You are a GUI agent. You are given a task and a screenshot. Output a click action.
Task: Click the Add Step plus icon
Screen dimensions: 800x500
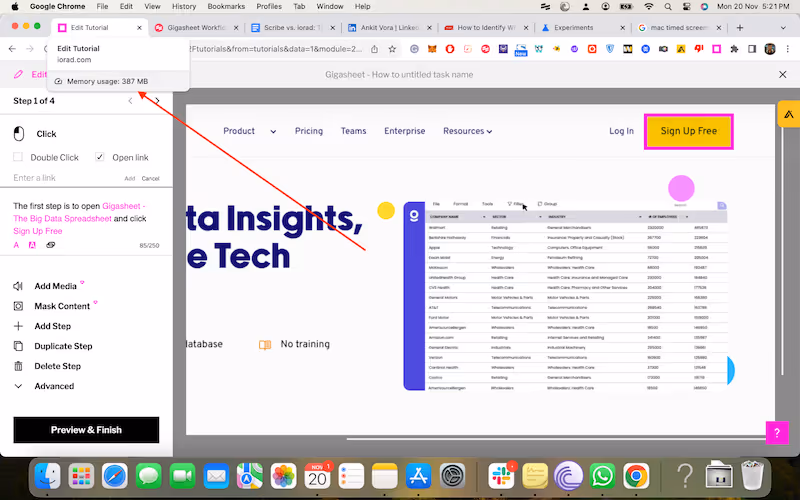pos(18,326)
